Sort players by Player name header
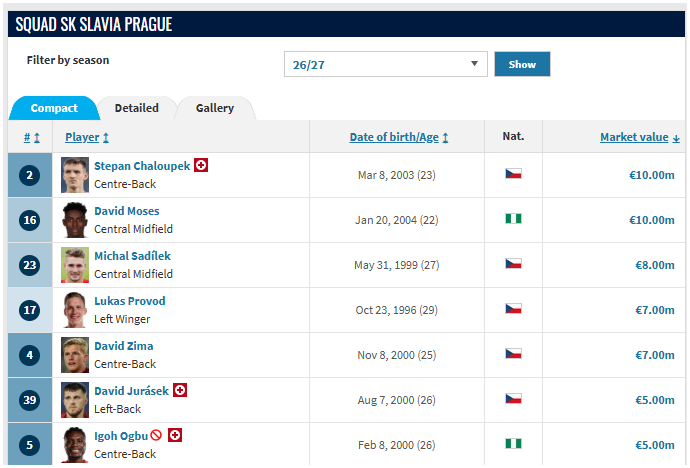The width and height of the screenshot is (690, 468). pyautogui.click(x=87, y=137)
